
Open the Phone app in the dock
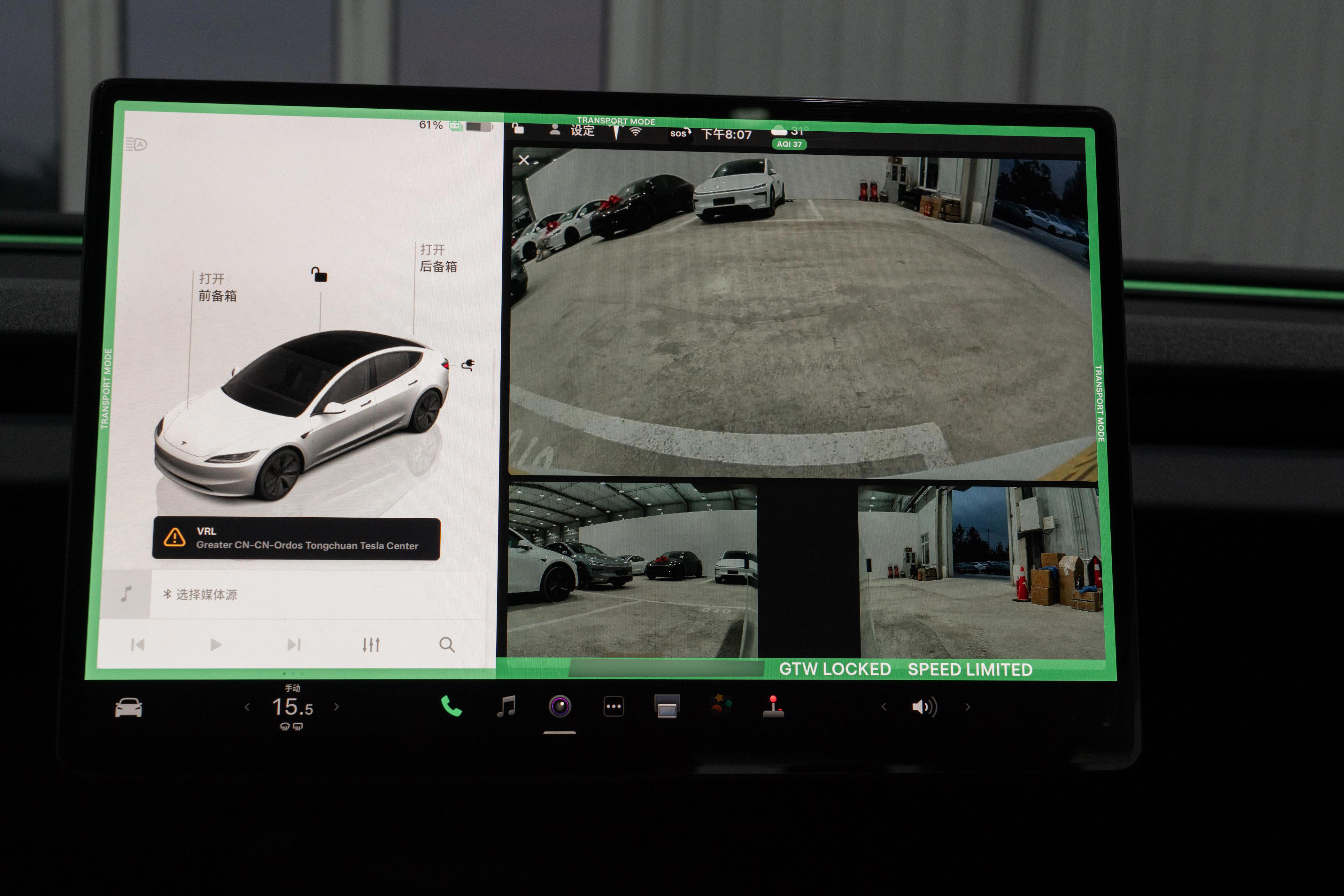click(x=451, y=707)
